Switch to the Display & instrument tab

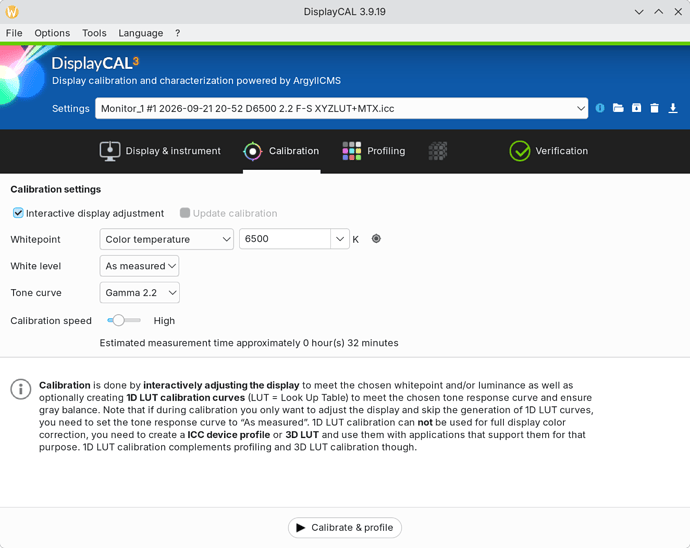pyautogui.click(x=160, y=151)
